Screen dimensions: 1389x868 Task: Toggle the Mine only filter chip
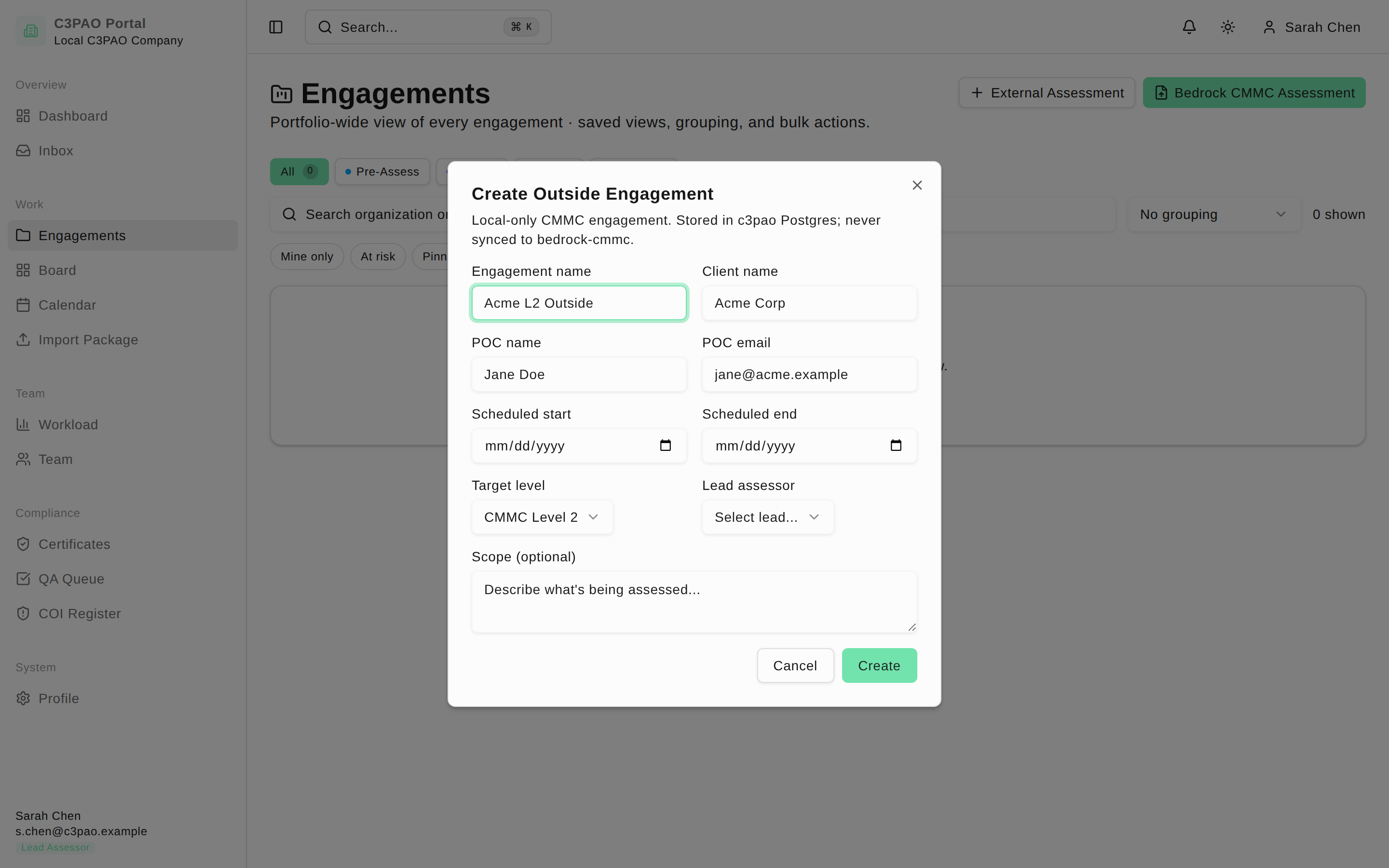click(x=307, y=257)
